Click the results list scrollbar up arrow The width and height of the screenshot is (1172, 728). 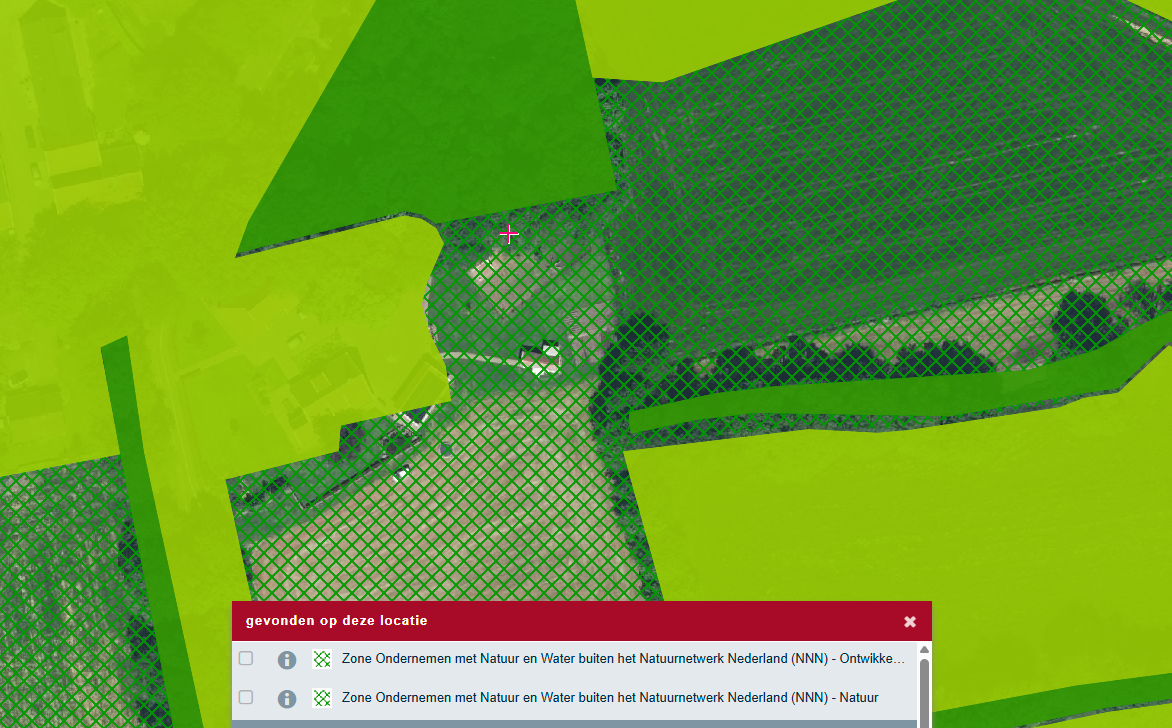[924, 650]
